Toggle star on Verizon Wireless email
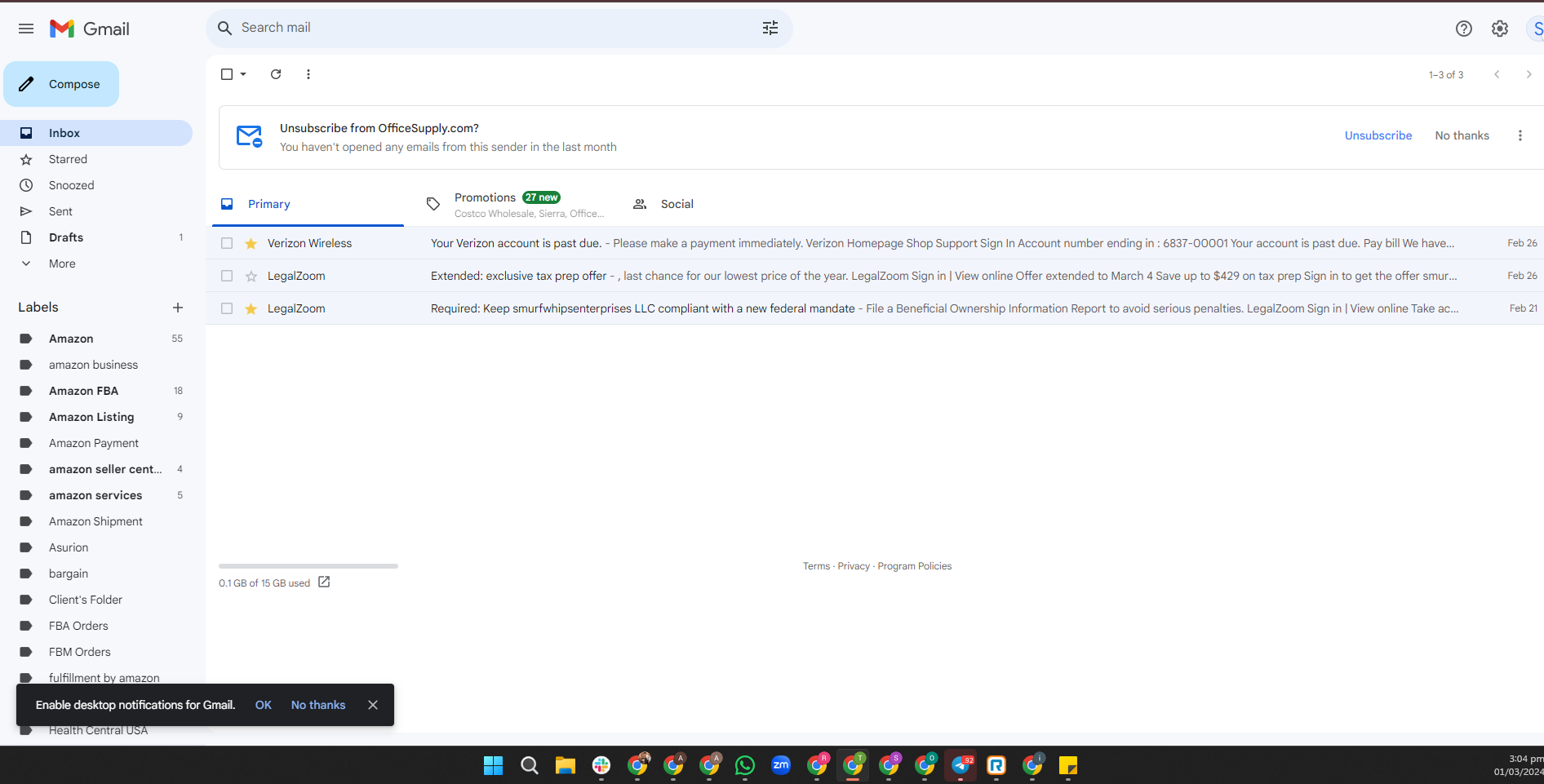Screen dimensions: 1544x784 [251, 243]
